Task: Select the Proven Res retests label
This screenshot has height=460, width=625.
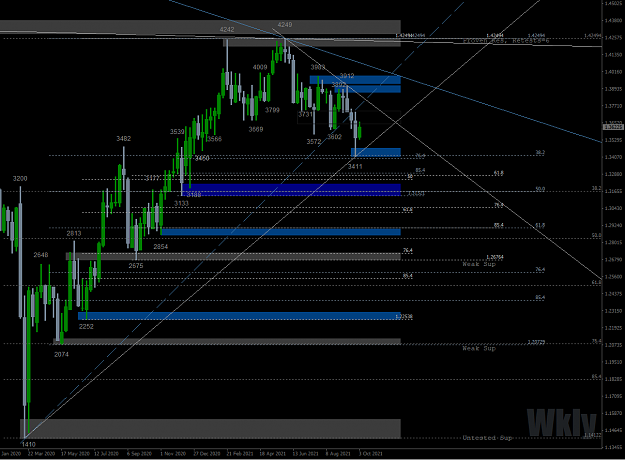Action: tap(506, 41)
